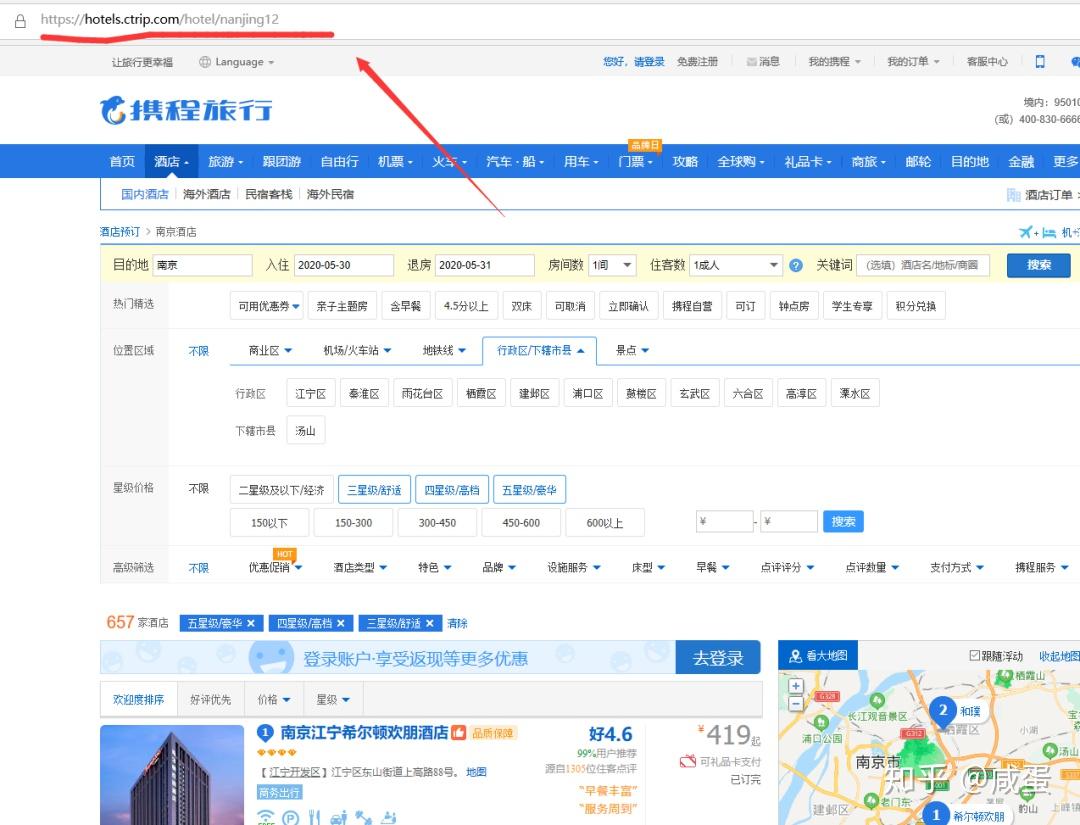Select the 150-300 price range
This screenshot has height=825, width=1080.
(x=353, y=523)
